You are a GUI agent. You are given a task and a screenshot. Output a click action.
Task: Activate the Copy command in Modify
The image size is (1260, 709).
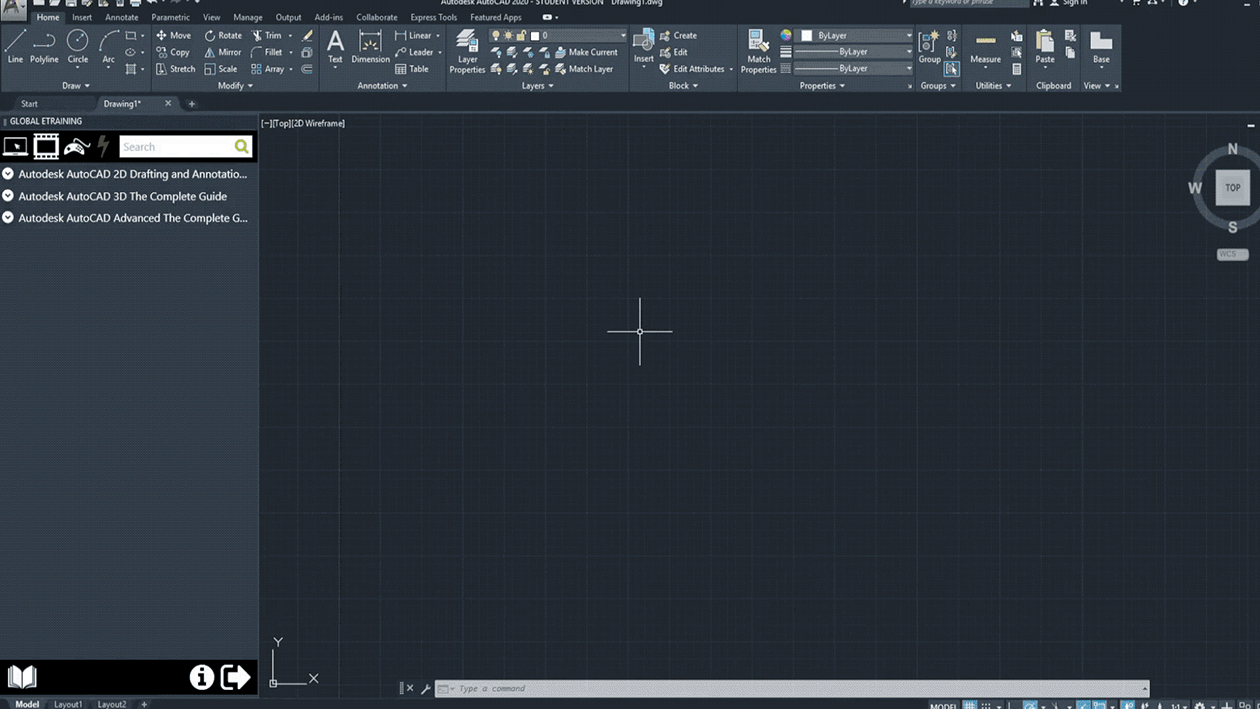point(173,52)
